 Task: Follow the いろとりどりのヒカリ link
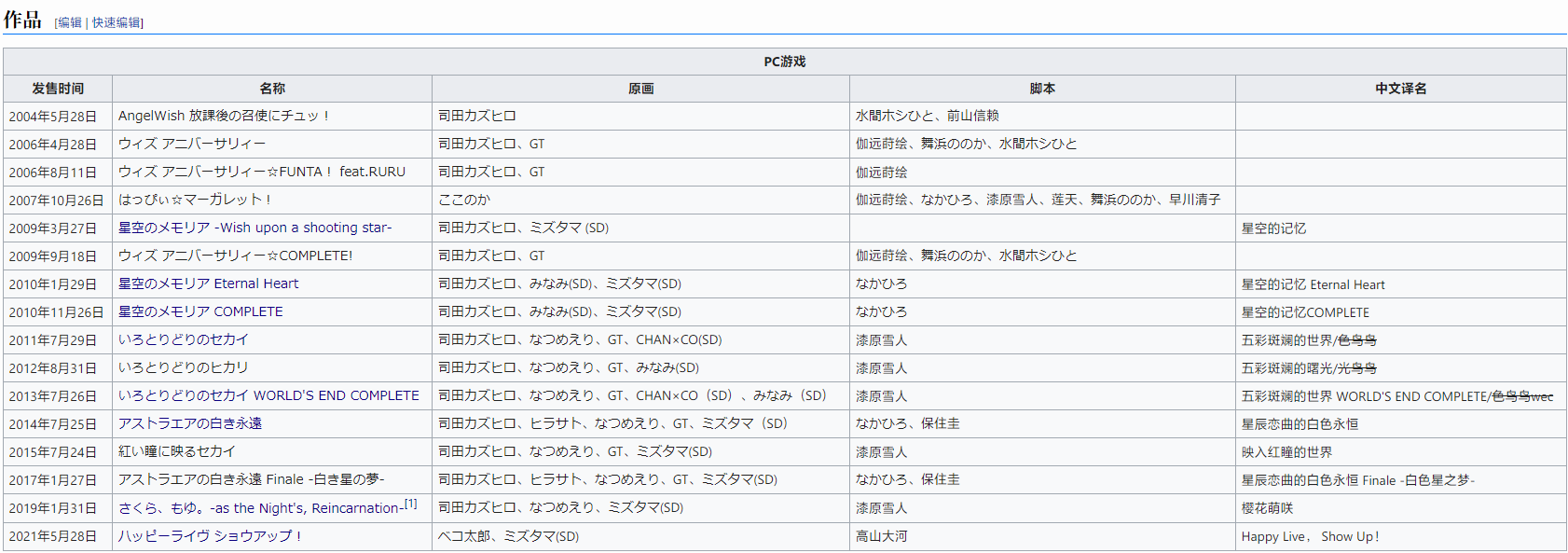[184, 367]
